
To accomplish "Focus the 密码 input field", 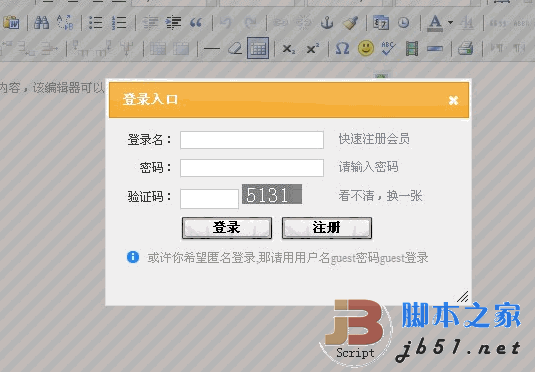I will pos(252,168).
